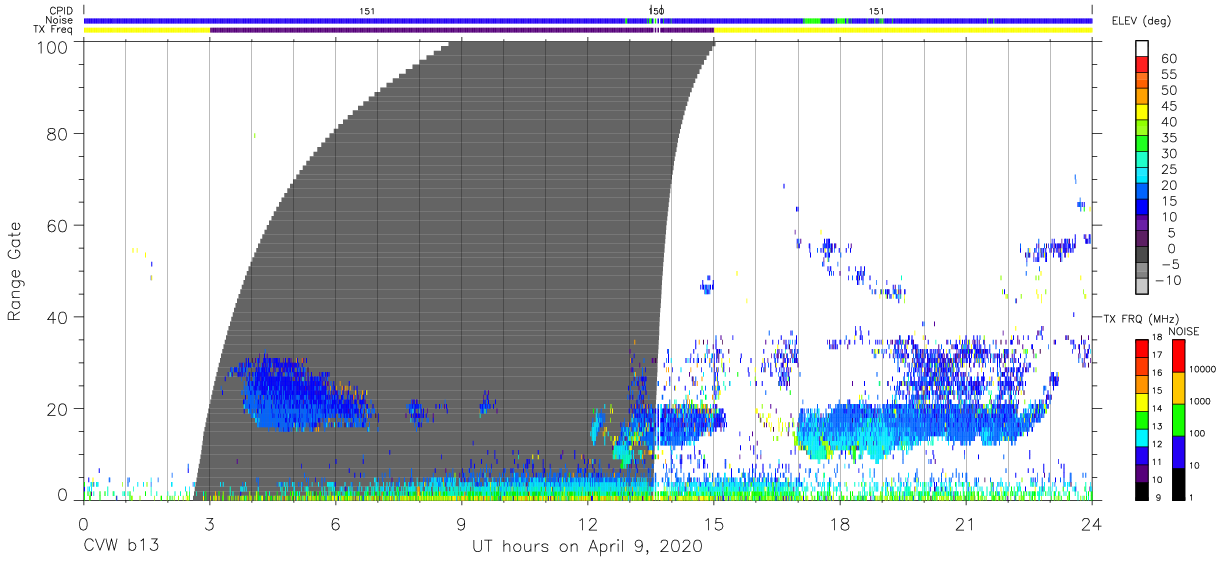Select the '24' tick on UT hours axis

pyautogui.click(x=1091, y=525)
